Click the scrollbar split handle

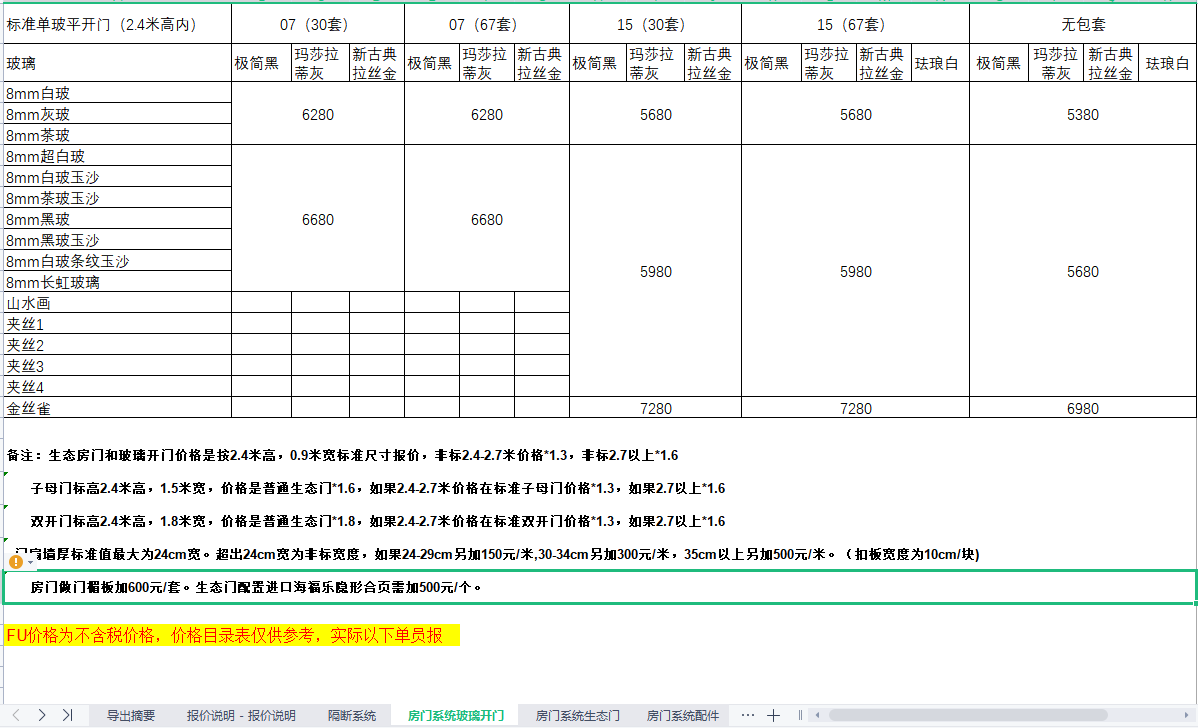800,715
